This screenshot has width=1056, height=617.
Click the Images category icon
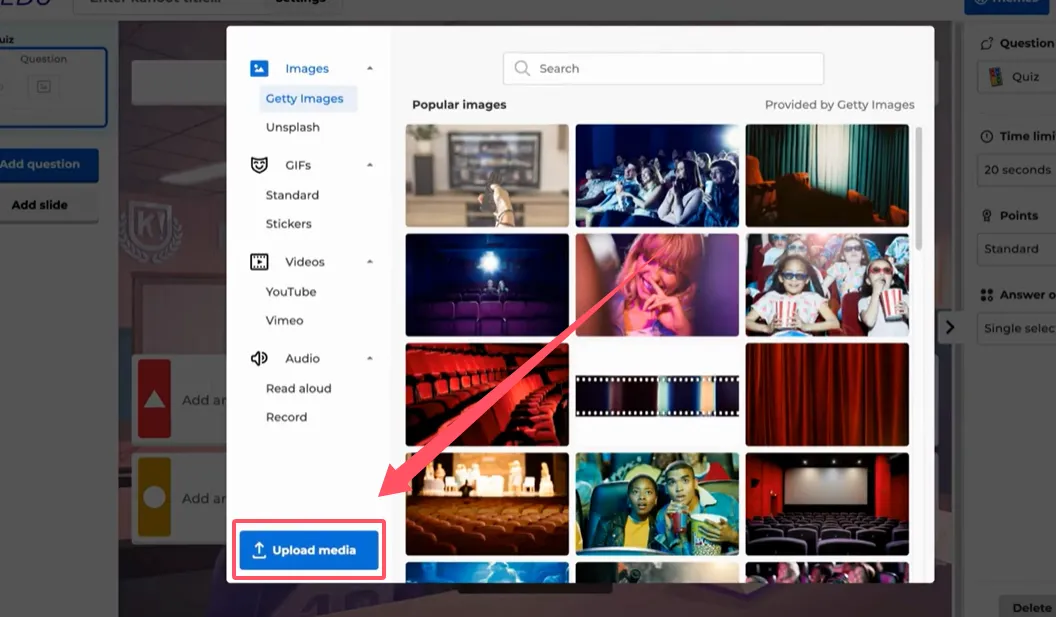coord(259,69)
